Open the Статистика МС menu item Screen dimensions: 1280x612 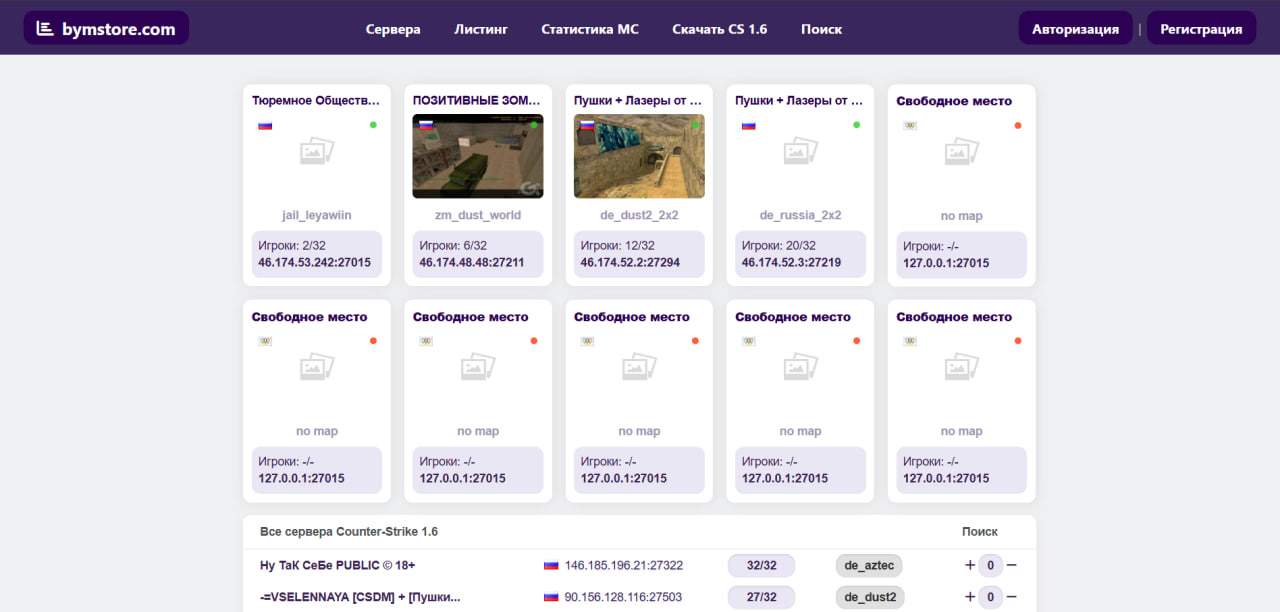589,29
